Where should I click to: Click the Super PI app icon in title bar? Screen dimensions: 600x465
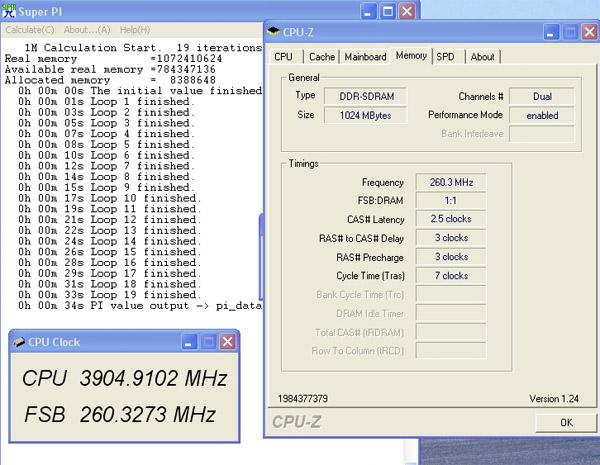(8, 11)
